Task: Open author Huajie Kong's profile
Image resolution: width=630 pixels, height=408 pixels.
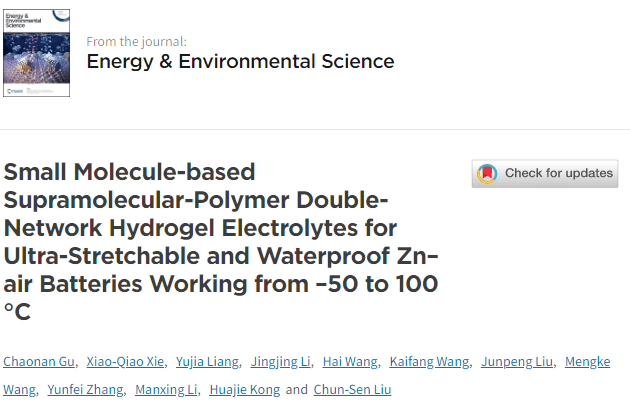Action: (245, 390)
